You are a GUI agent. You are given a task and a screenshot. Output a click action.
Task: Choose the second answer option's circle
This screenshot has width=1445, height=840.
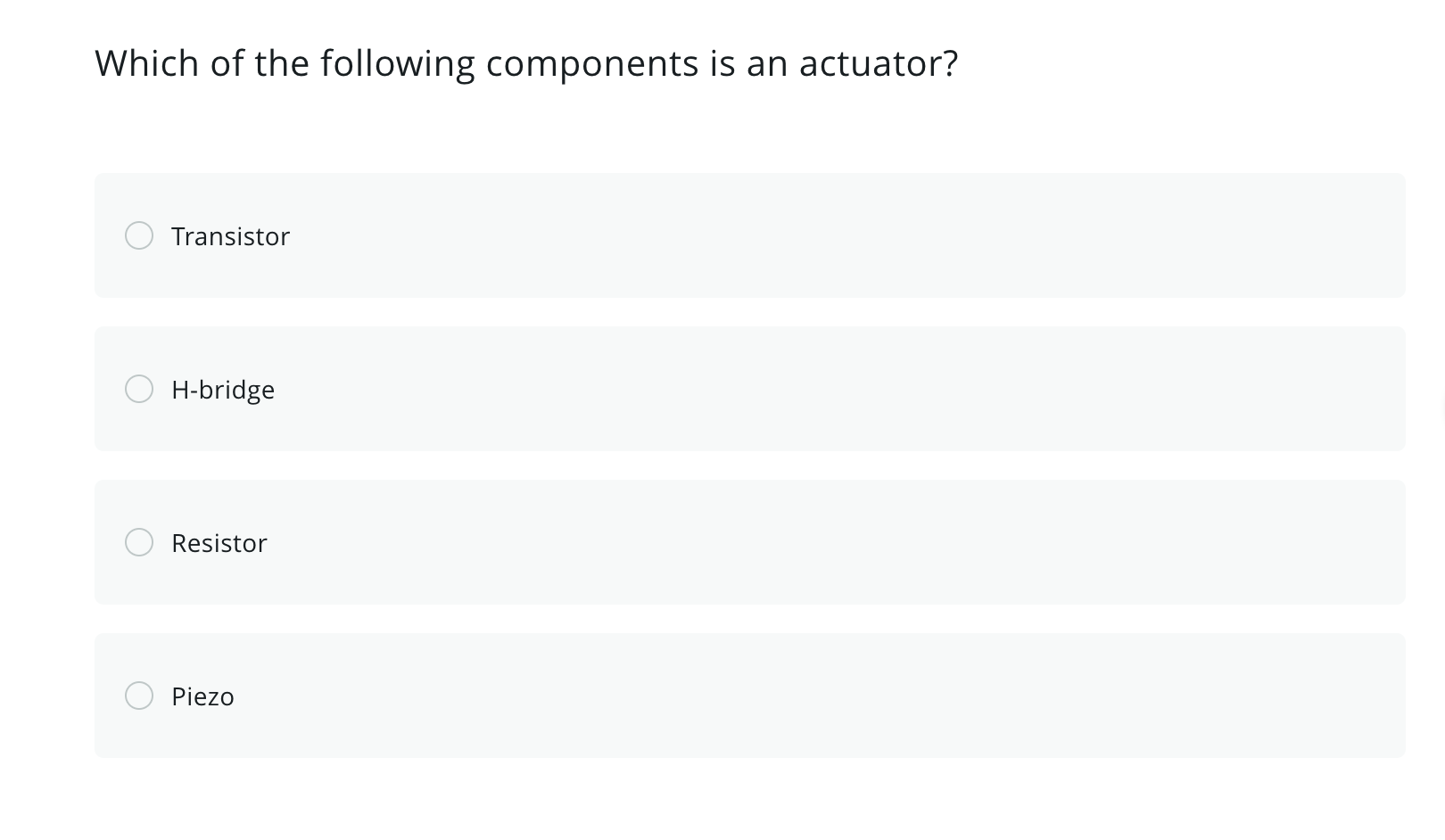[139, 389]
